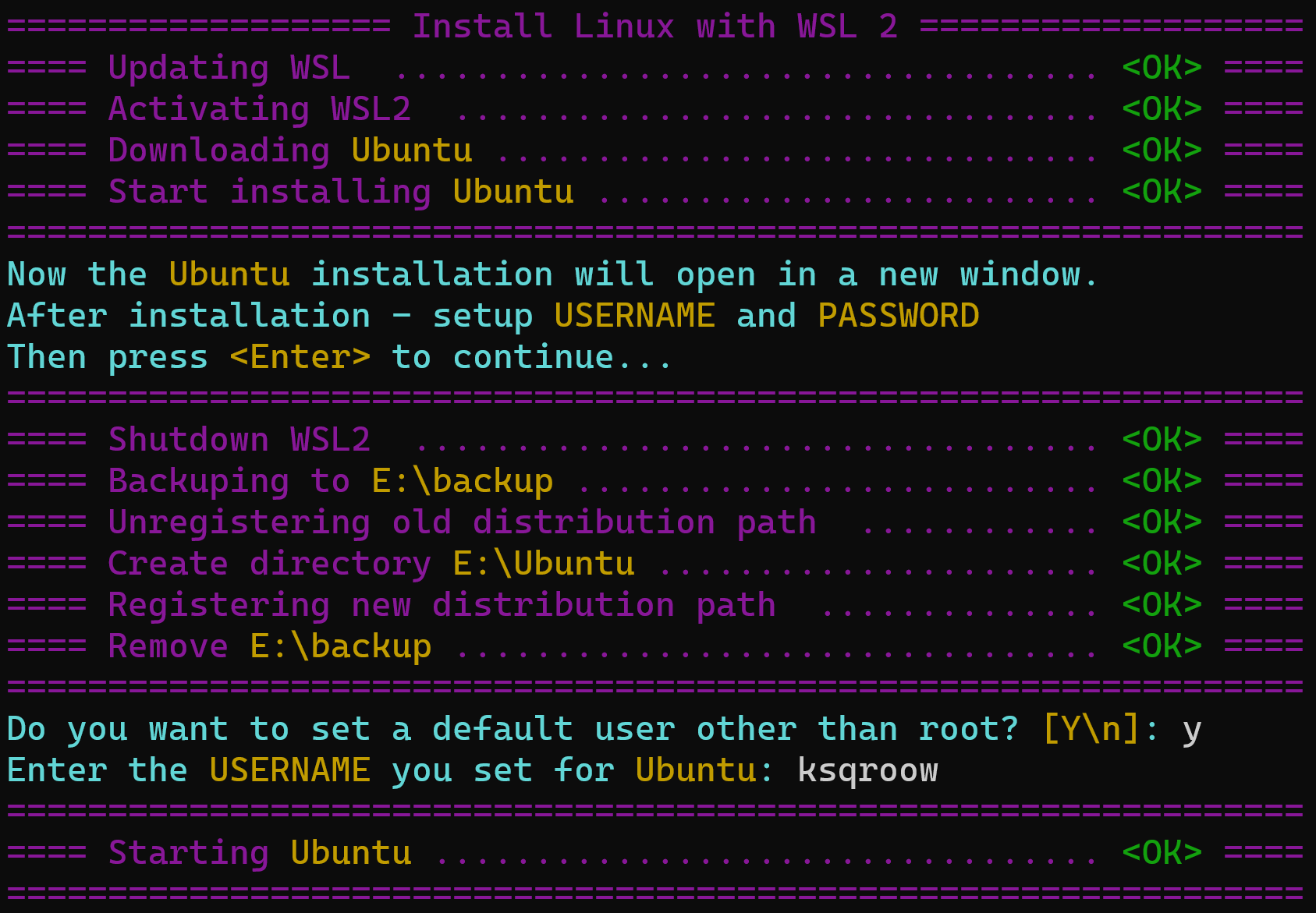1316x913 pixels.
Task: Click the 'Updating WSL' status line text
Action: click(229, 68)
